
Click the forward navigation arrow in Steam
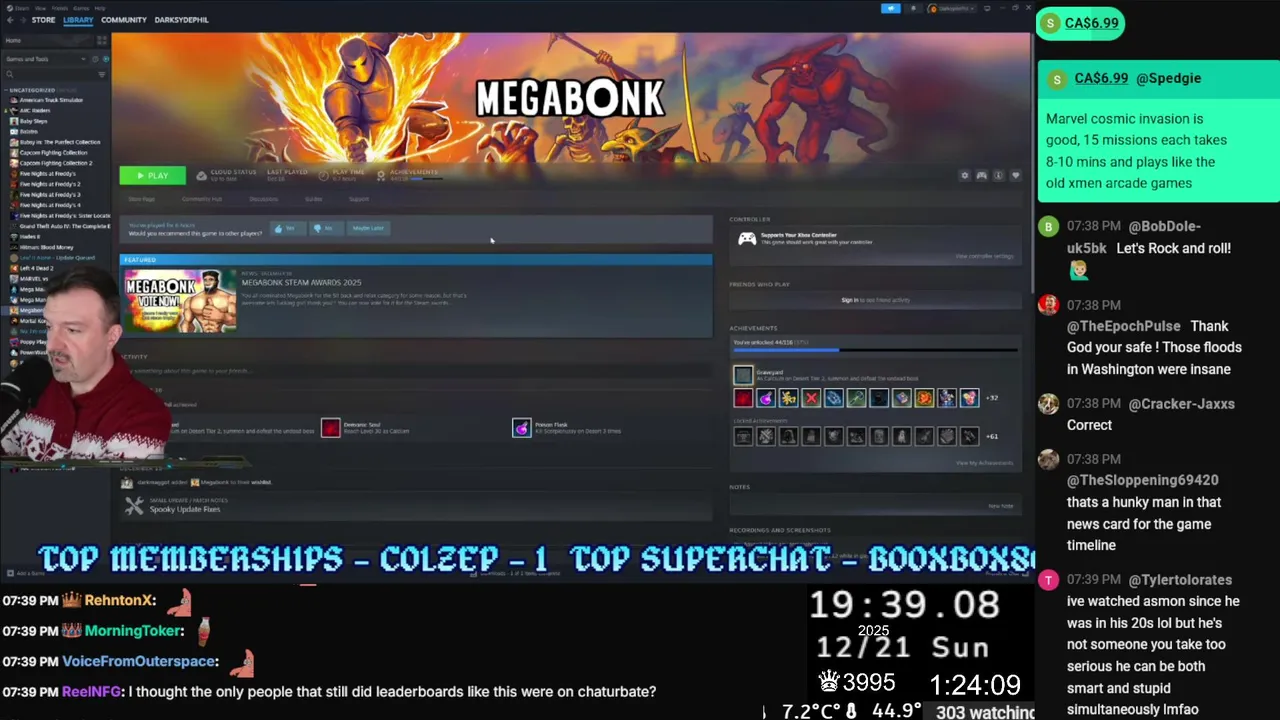[x=23, y=20]
